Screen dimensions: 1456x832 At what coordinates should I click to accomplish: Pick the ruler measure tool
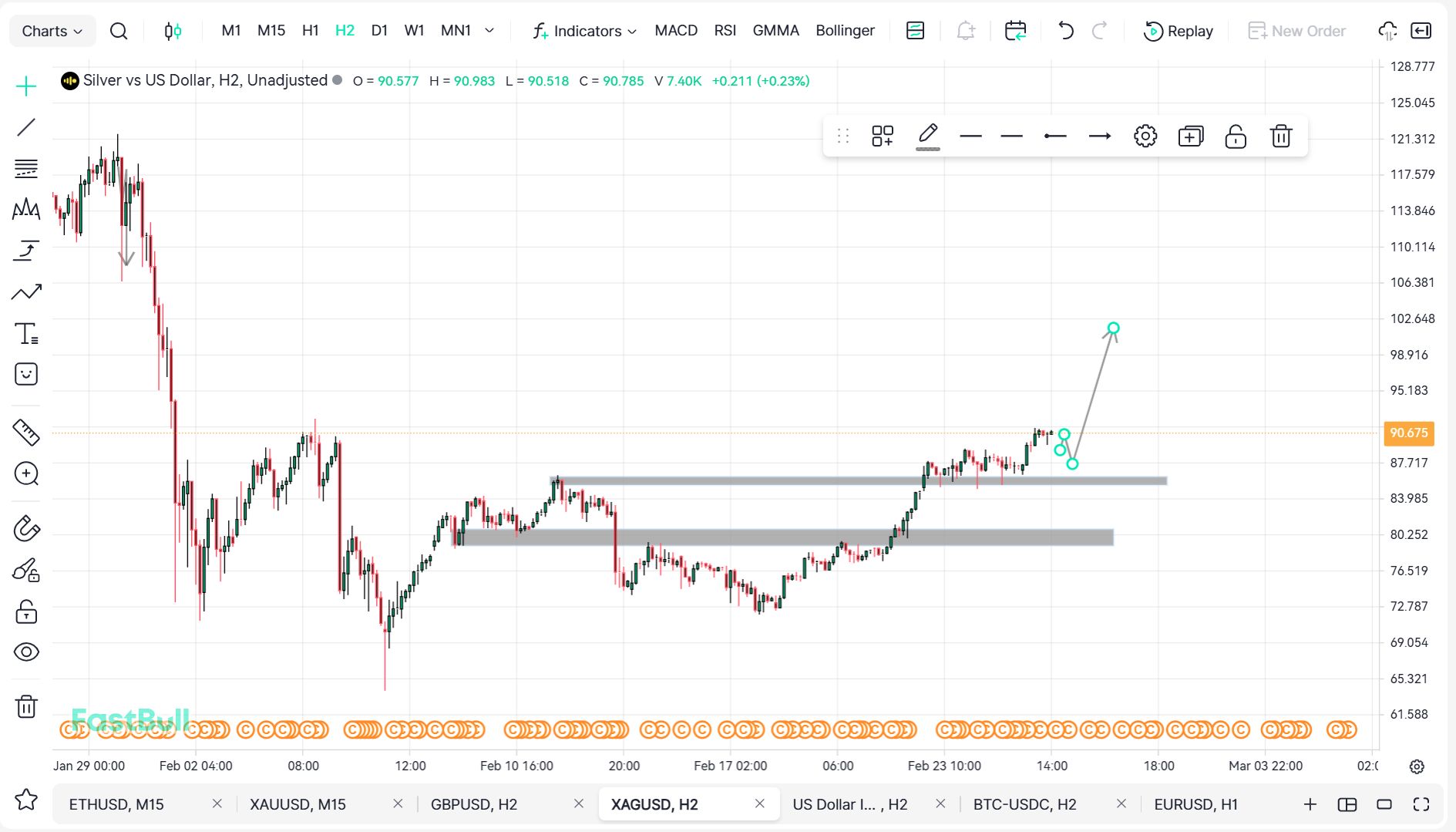click(26, 433)
